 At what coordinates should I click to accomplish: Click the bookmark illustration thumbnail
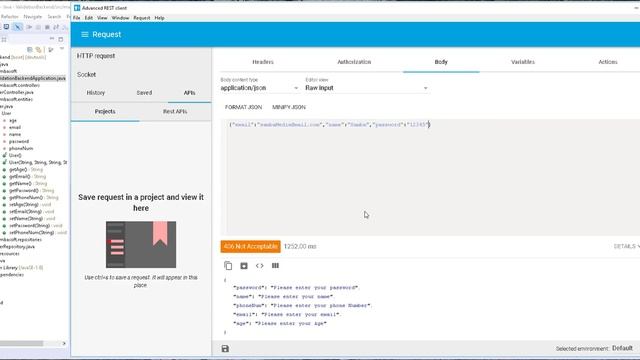tap(141, 244)
